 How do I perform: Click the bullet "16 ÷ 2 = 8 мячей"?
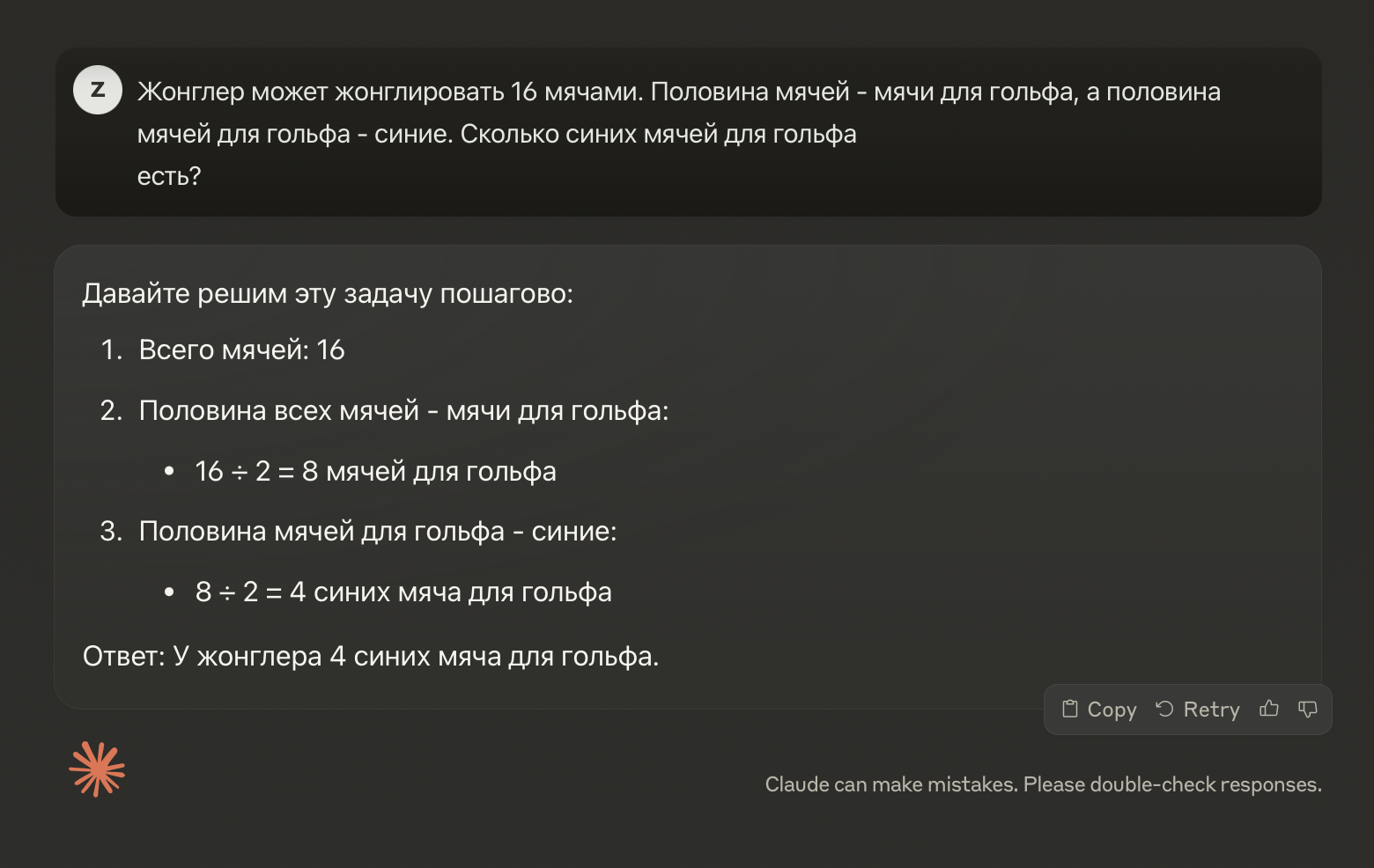pos(375,471)
